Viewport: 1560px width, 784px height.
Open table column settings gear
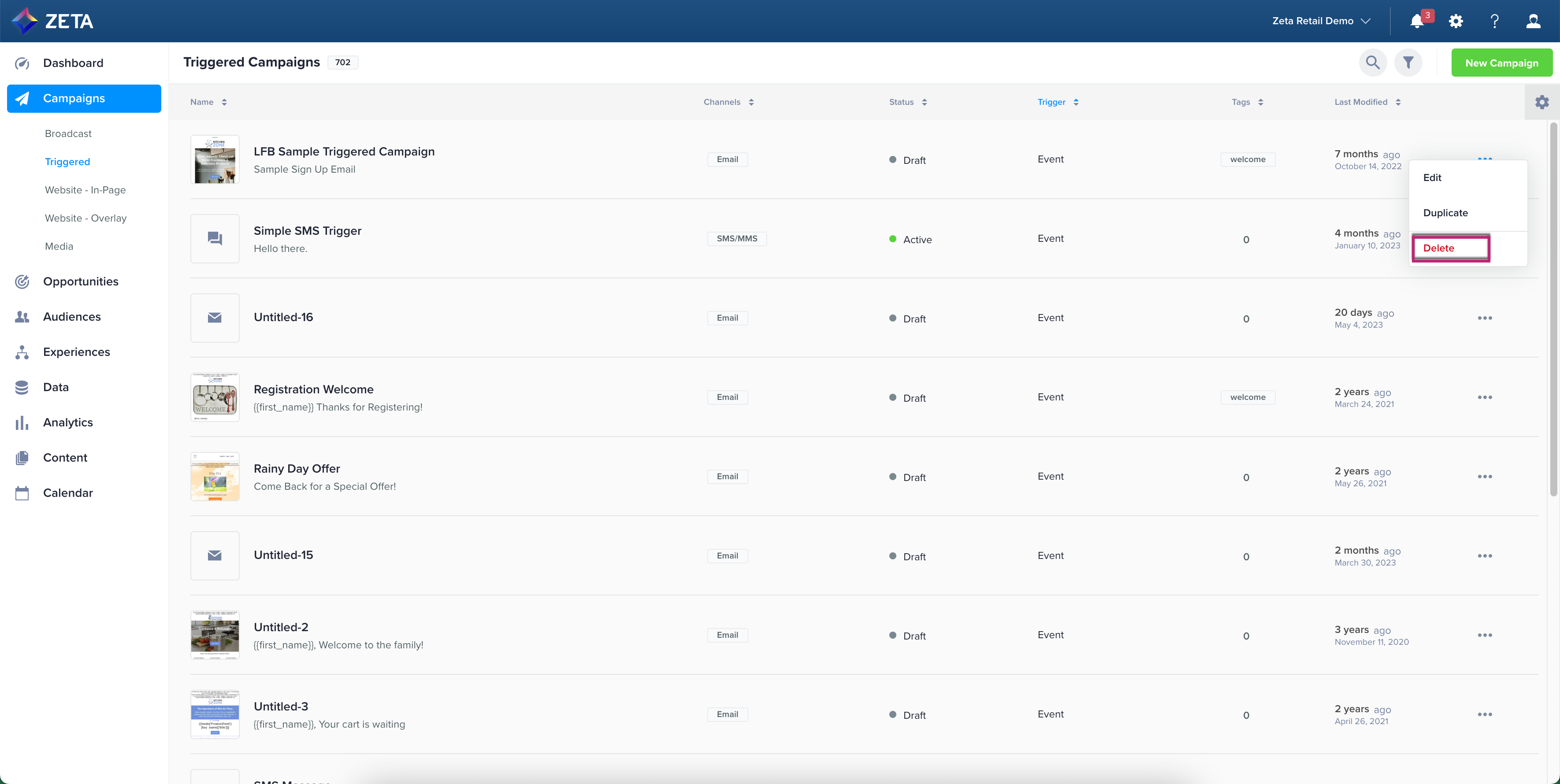(1542, 102)
